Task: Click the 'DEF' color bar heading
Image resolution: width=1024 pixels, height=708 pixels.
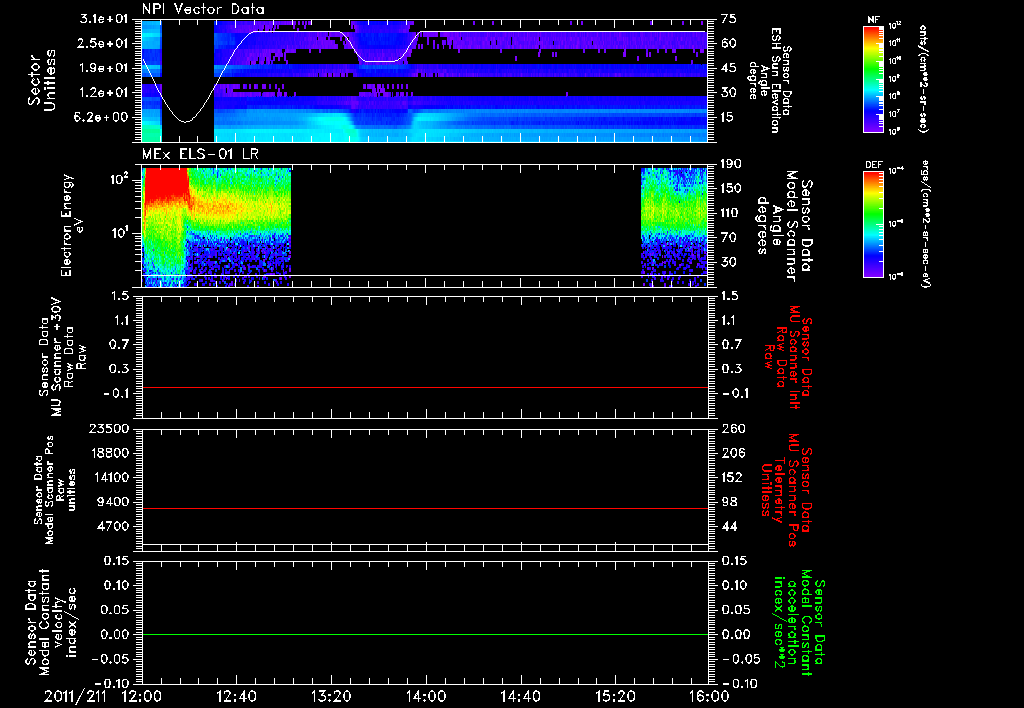Action: coord(874,165)
